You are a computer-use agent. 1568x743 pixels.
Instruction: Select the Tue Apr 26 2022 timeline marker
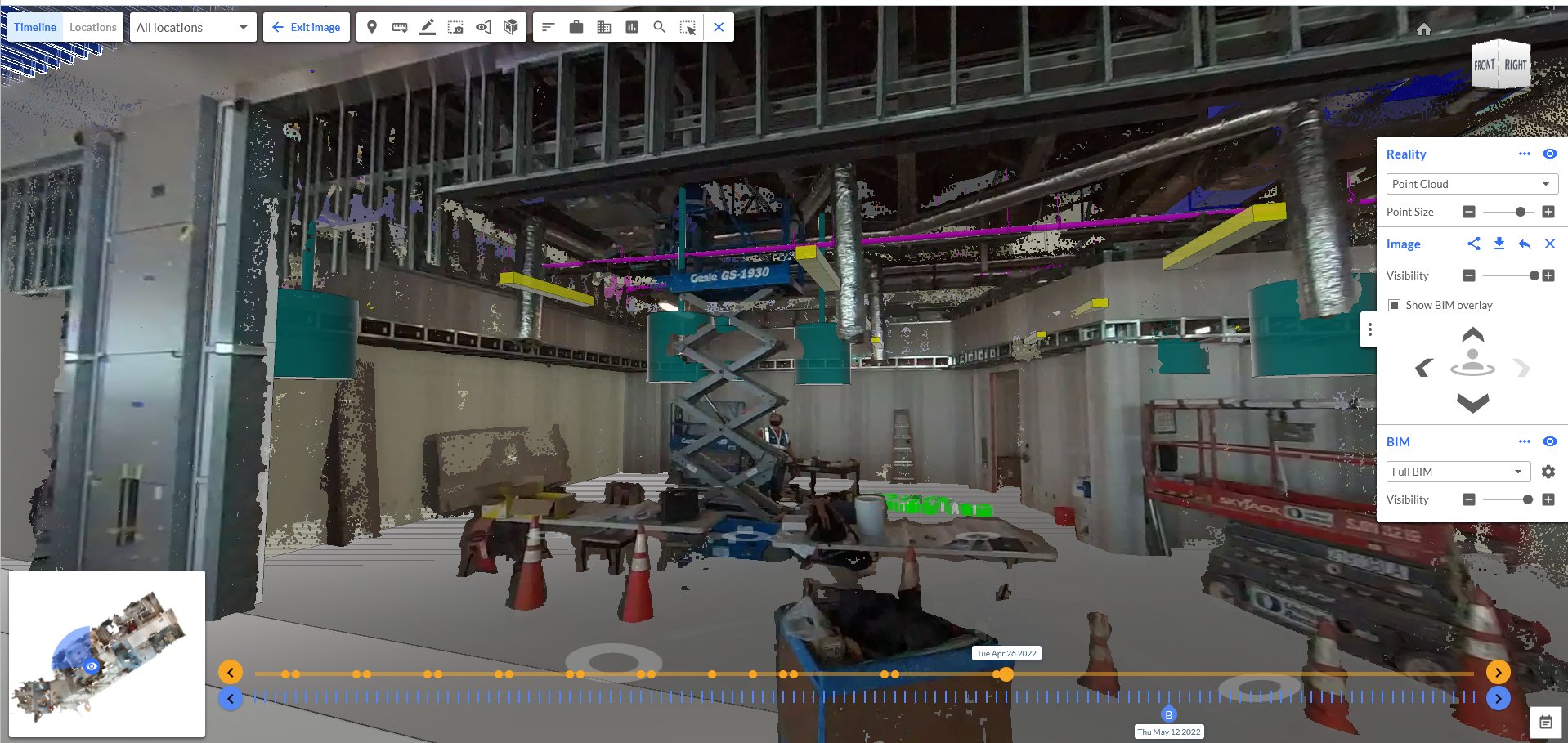(1006, 674)
